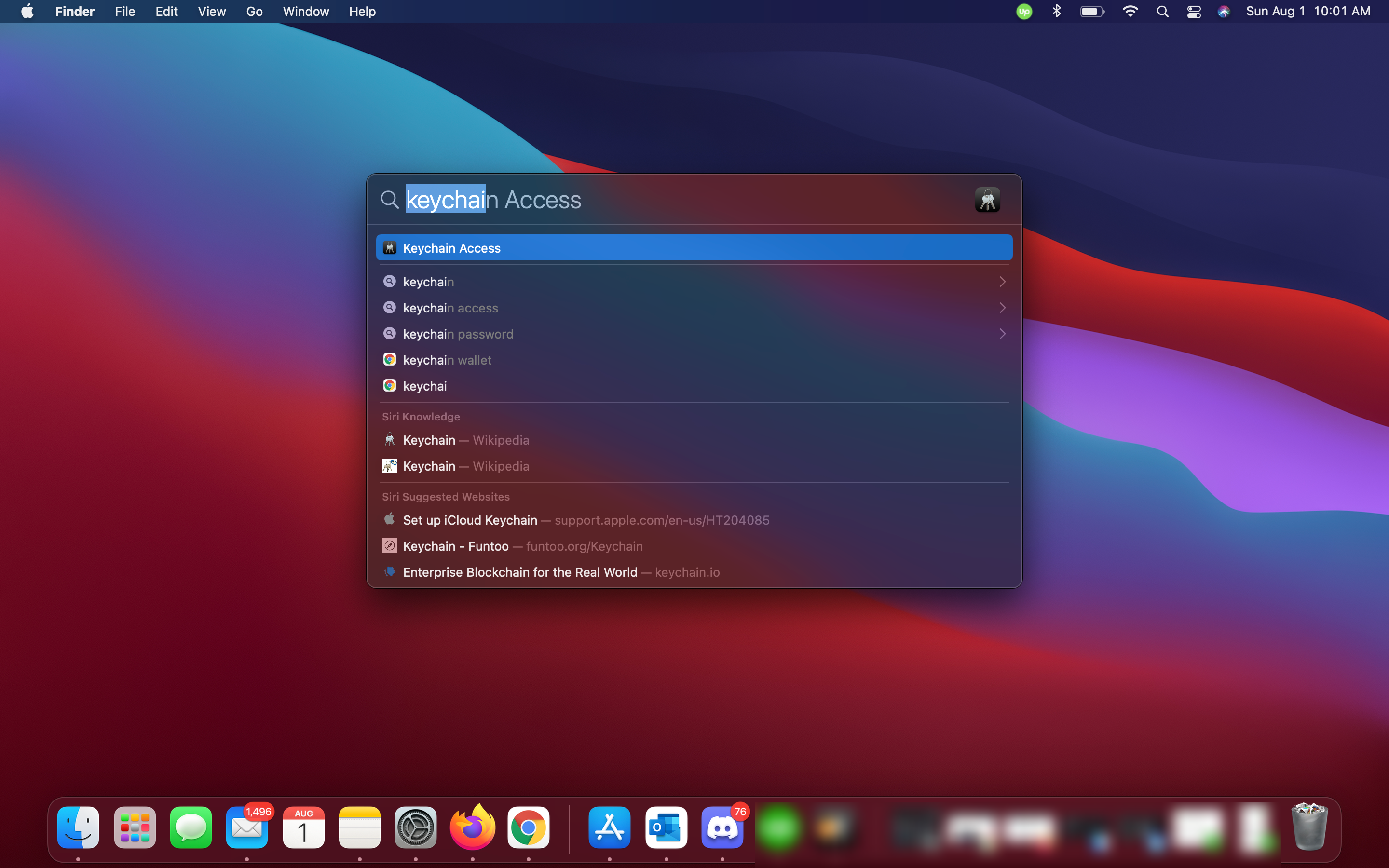Screen dimensions: 1389x868
Task: Open Wi-Fi status menu
Action: click(x=1130, y=12)
